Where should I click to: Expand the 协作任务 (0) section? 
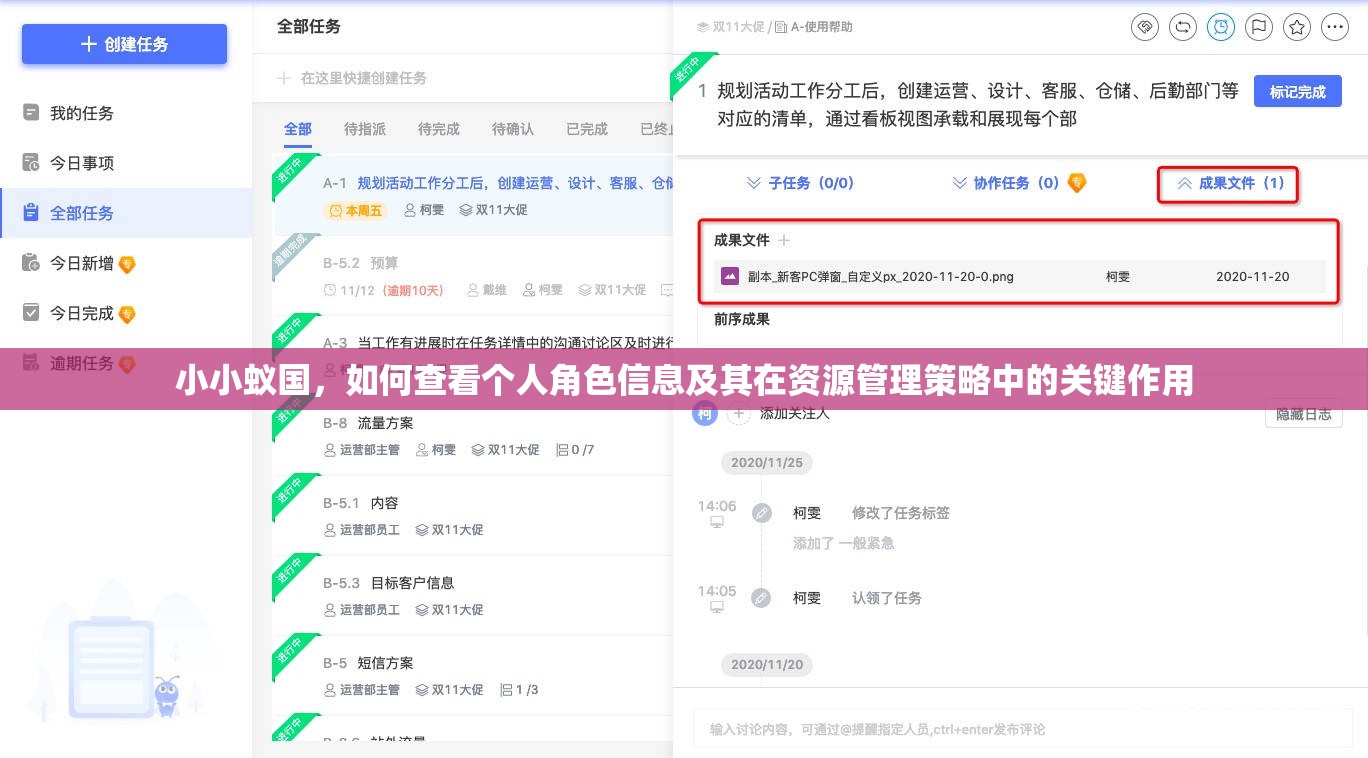point(1006,183)
